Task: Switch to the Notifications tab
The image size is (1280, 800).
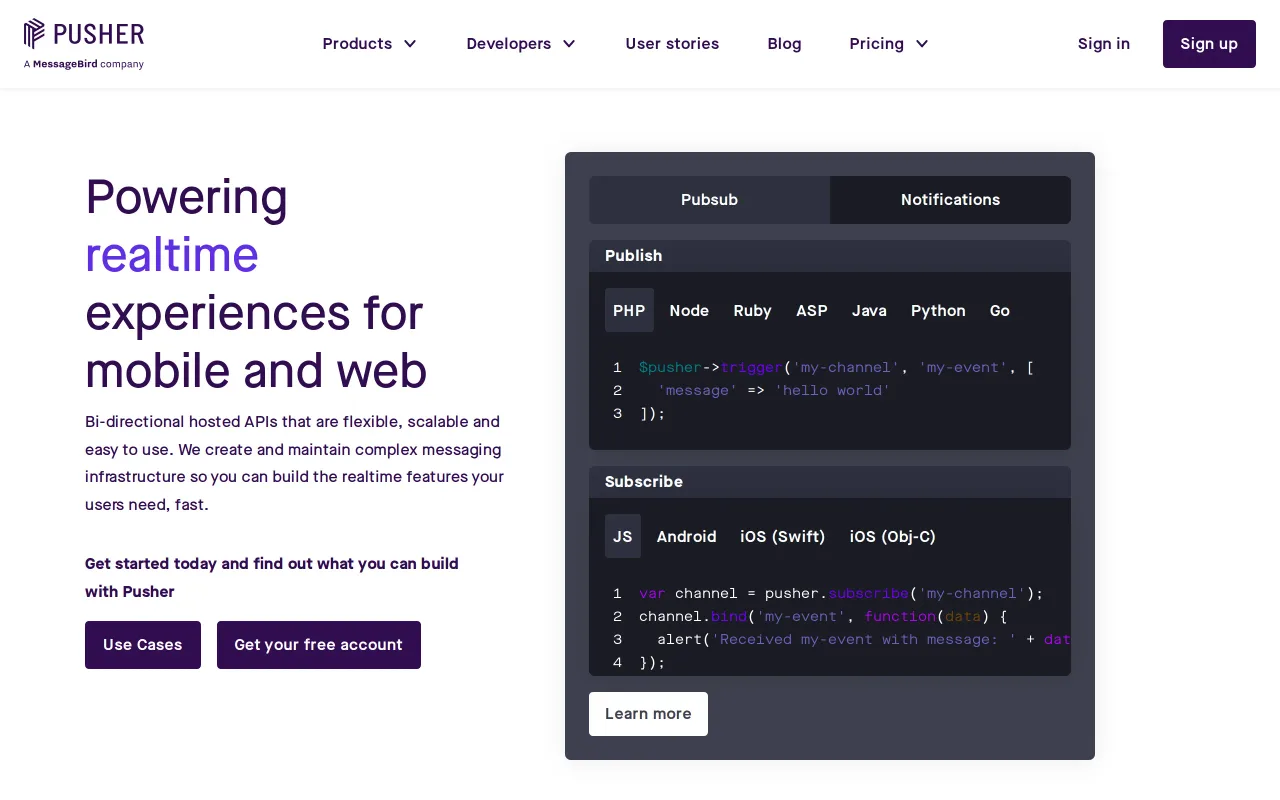Action: [950, 200]
